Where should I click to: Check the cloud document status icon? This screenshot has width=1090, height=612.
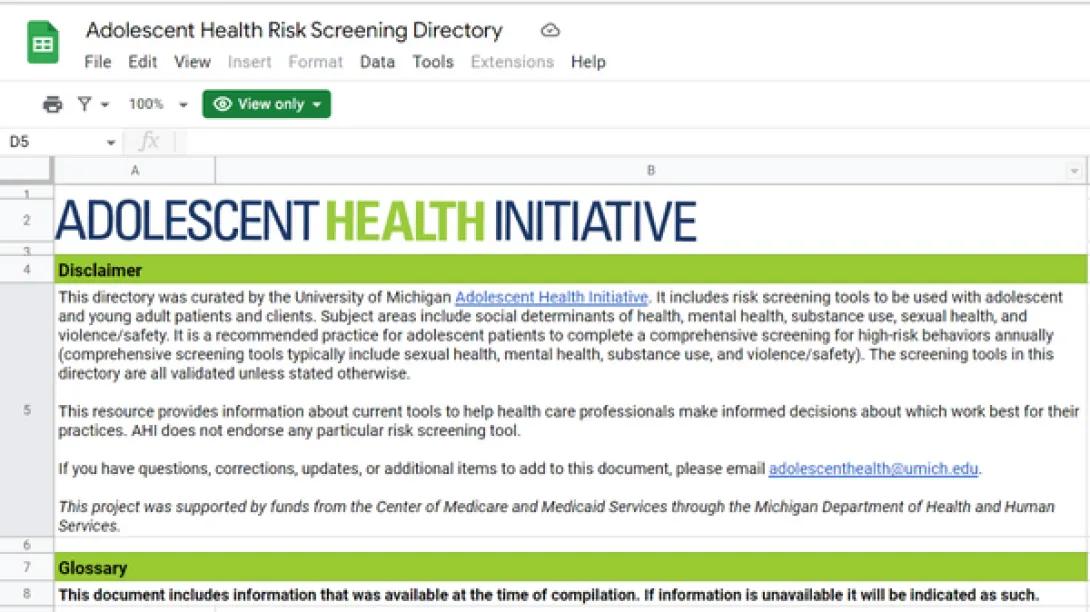550,31
